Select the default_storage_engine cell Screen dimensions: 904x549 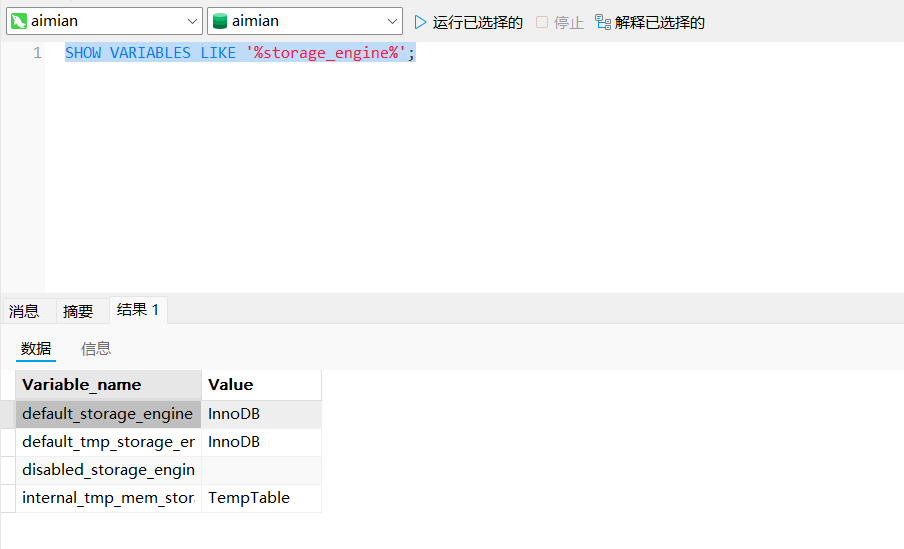pyautogui.click(x=108, y=414)
